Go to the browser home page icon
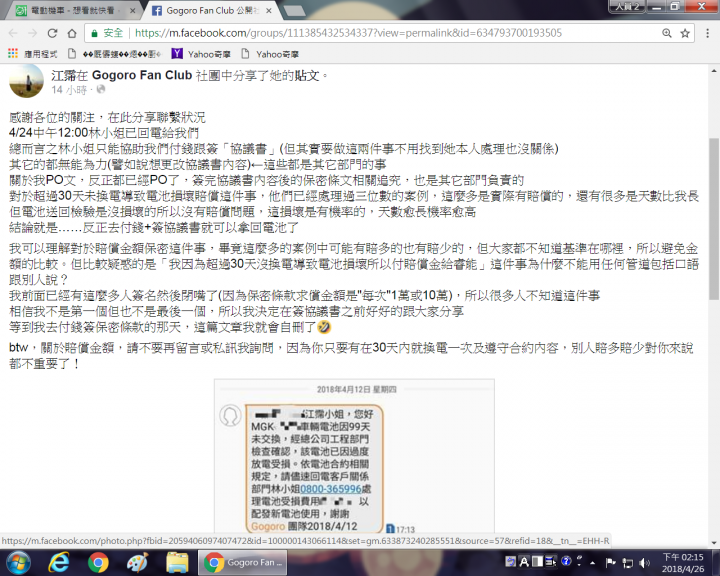Viewport: 720px width, 576px height. [72, 33]
